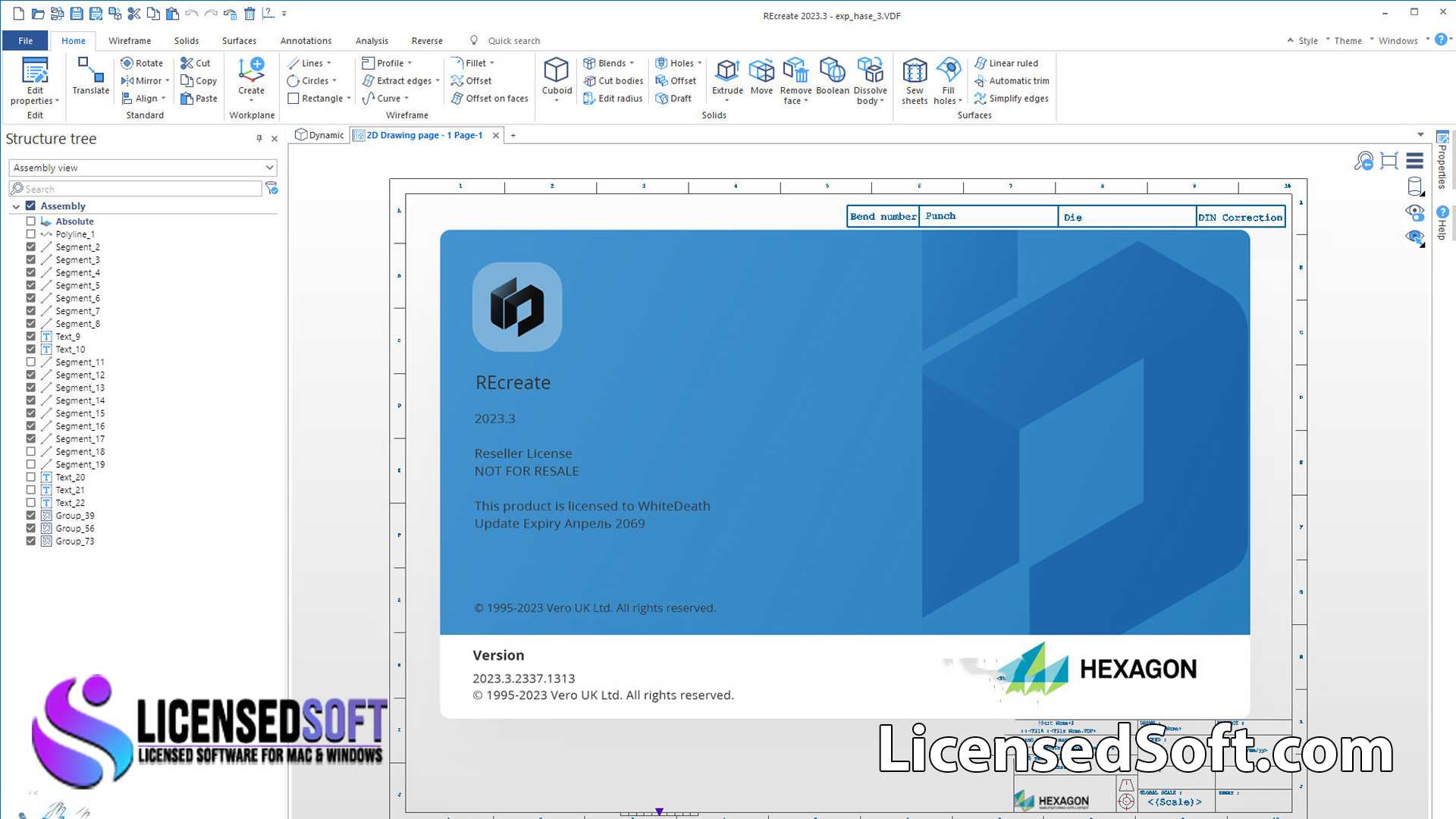The width and height of the screenshot is (1456, 819).
Task: Expand Lines dropdown in Wireframe
Action: pyautogui.click(x=328, y=62)
